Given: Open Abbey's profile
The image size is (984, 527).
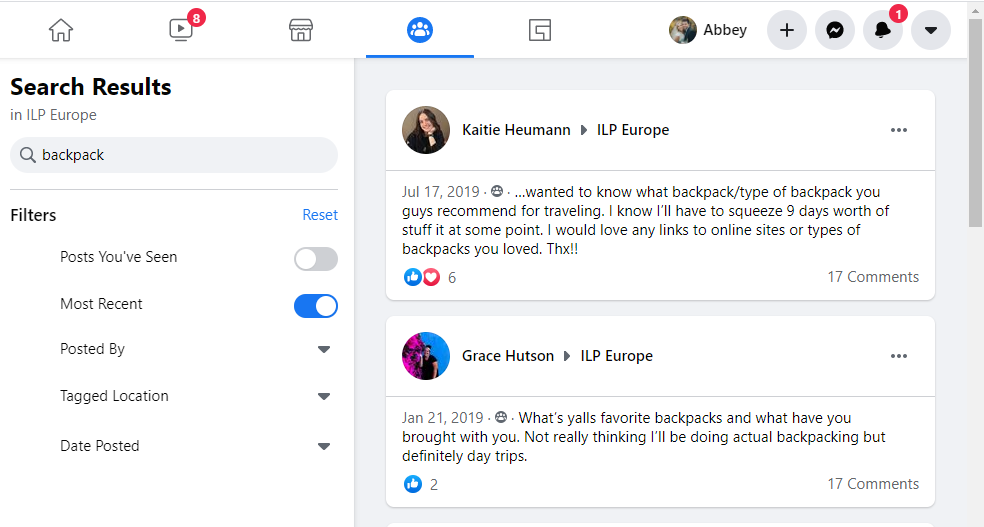Looking at the screenshot, I should click(708, 30).
